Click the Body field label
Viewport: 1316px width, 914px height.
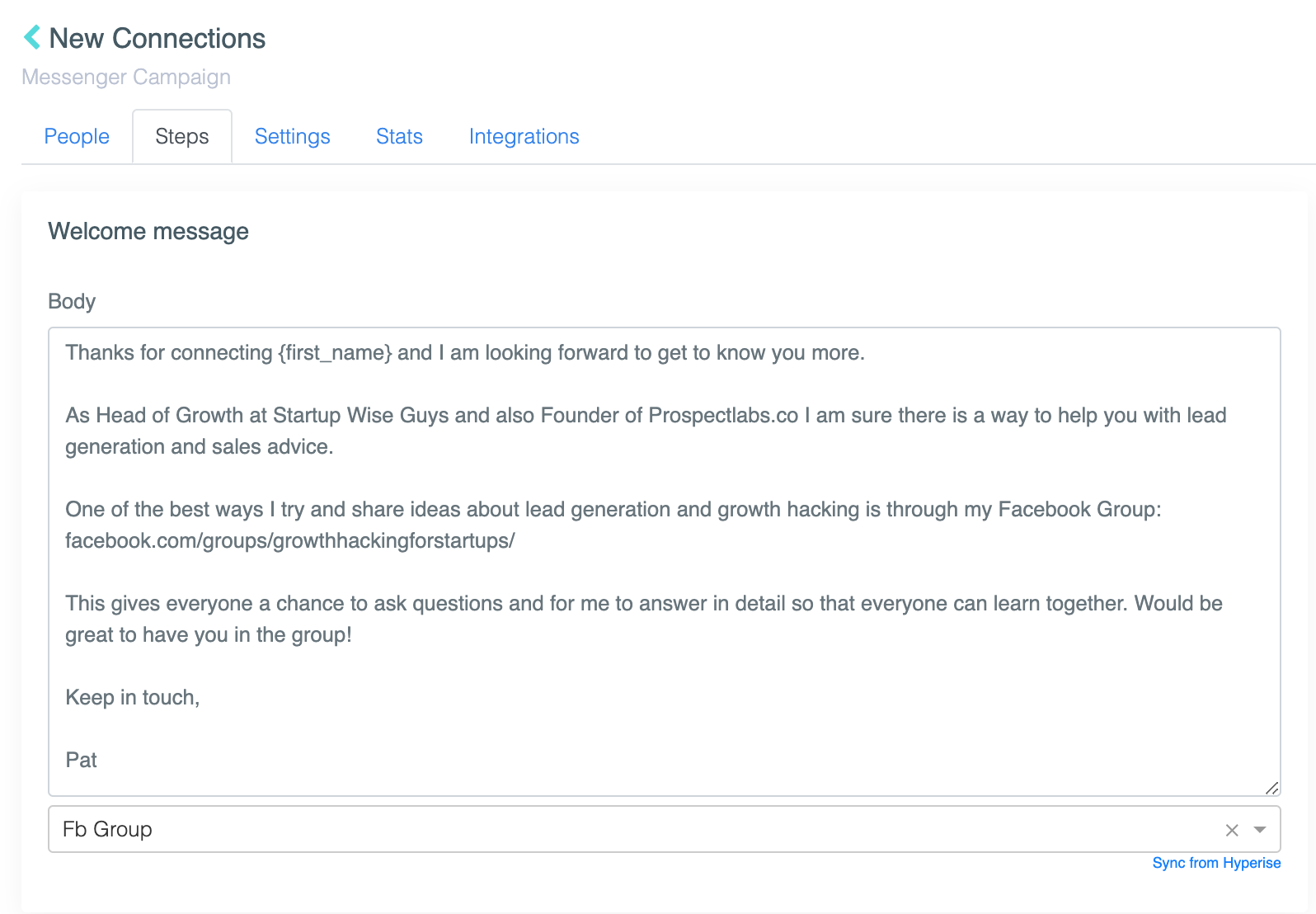coord(72,301)
